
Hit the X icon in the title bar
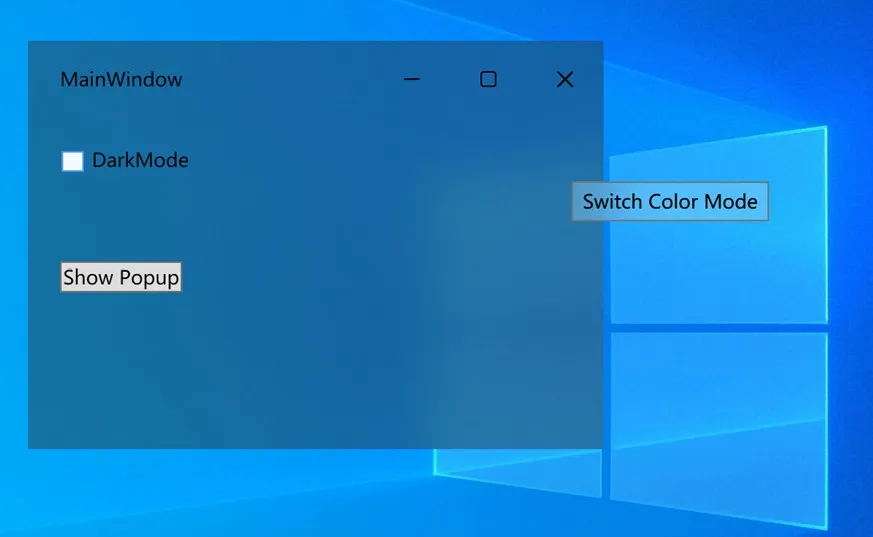pos(565,80)
